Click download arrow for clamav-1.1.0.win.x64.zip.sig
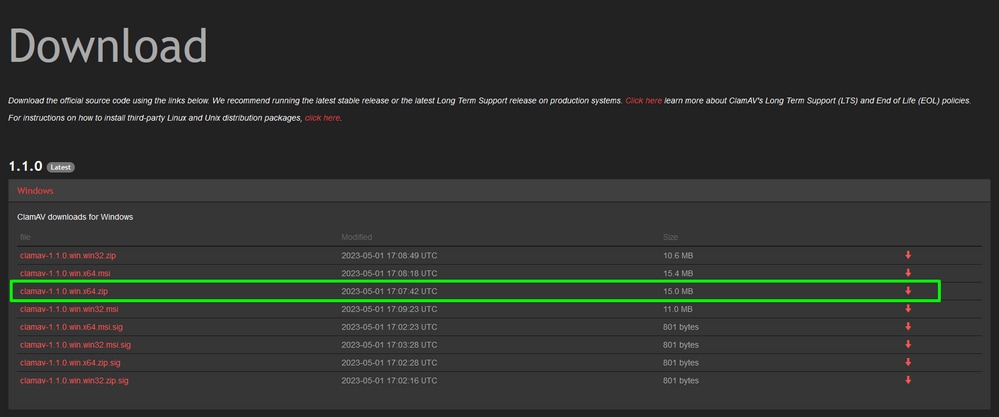The height and width of the screenshot is (417, 999). coord(908,362)
